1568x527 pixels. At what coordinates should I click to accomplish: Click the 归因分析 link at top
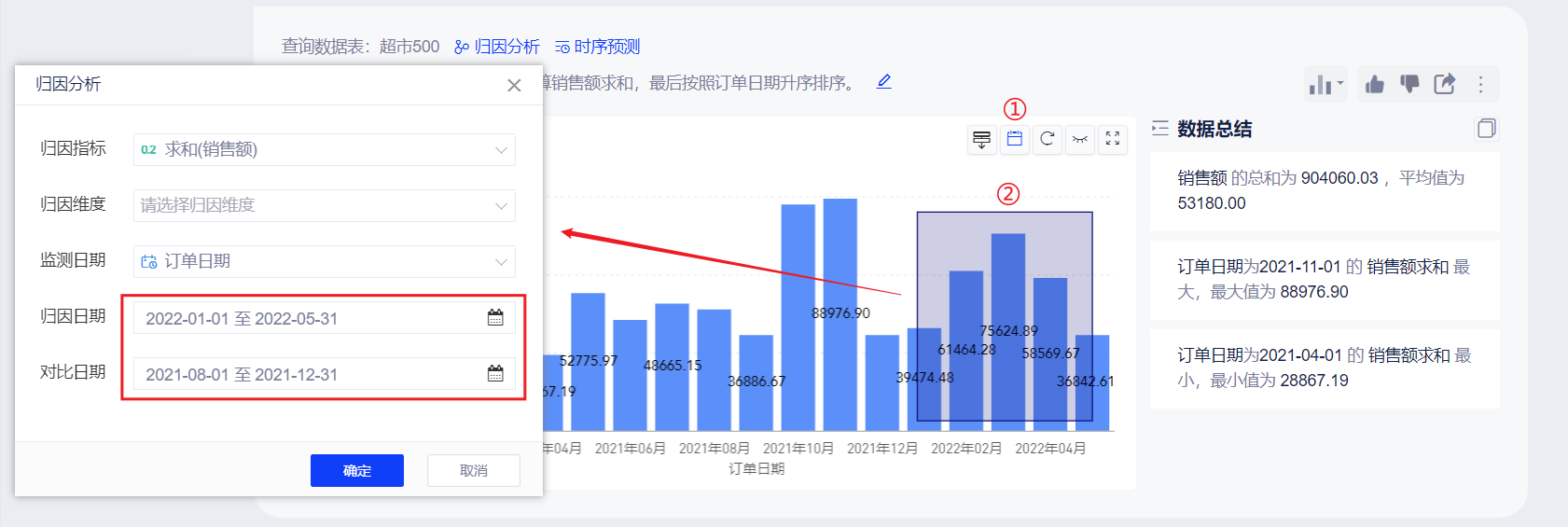pos(497,47)
